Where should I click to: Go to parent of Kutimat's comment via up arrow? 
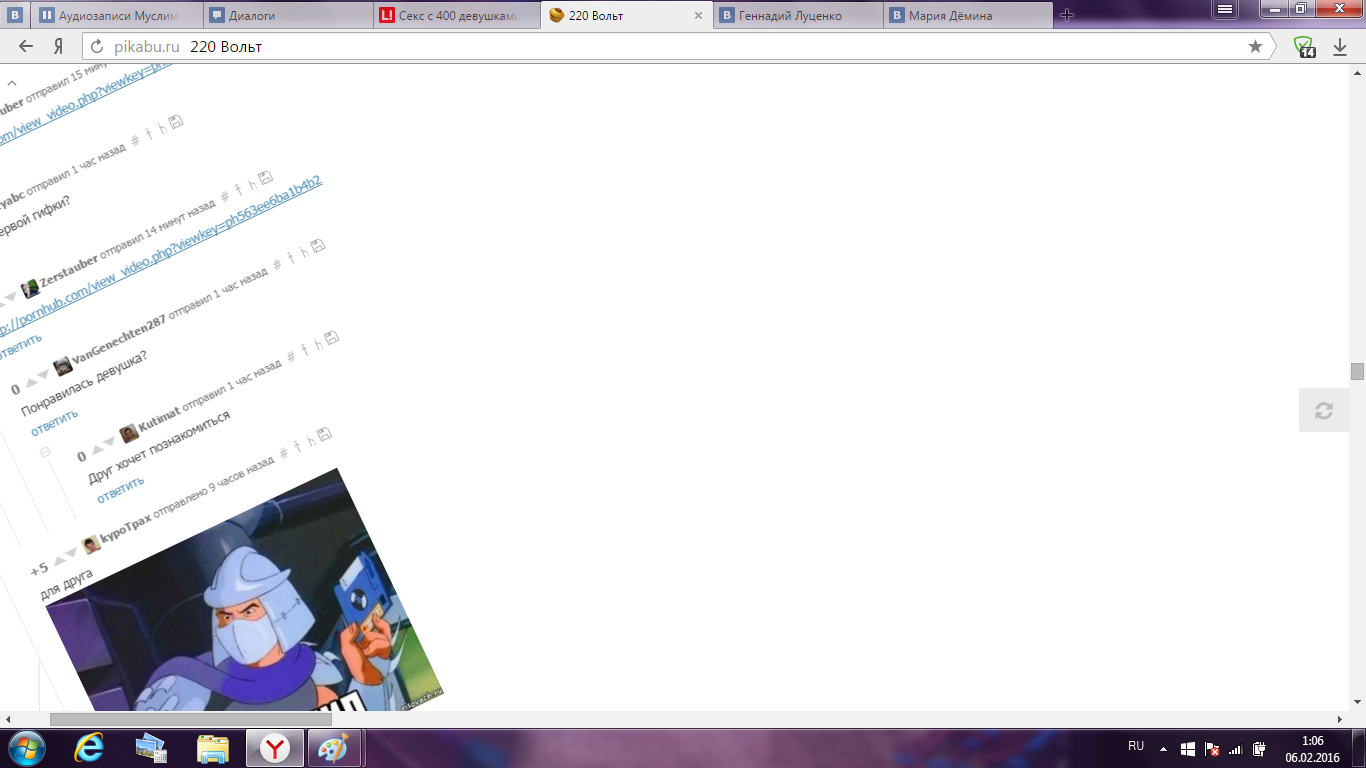point(305,349)
